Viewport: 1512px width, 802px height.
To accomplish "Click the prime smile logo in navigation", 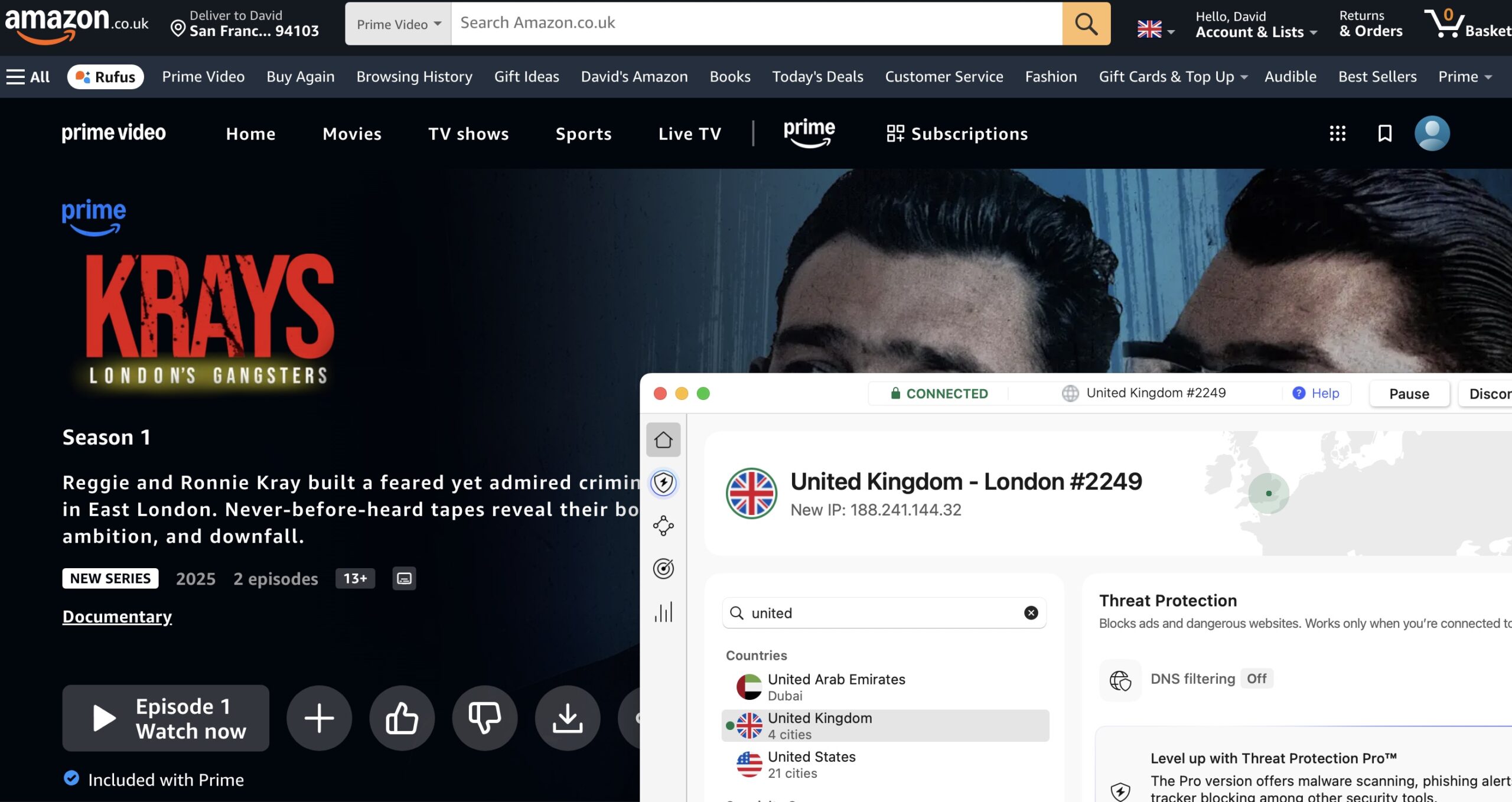I will point(809,133).
